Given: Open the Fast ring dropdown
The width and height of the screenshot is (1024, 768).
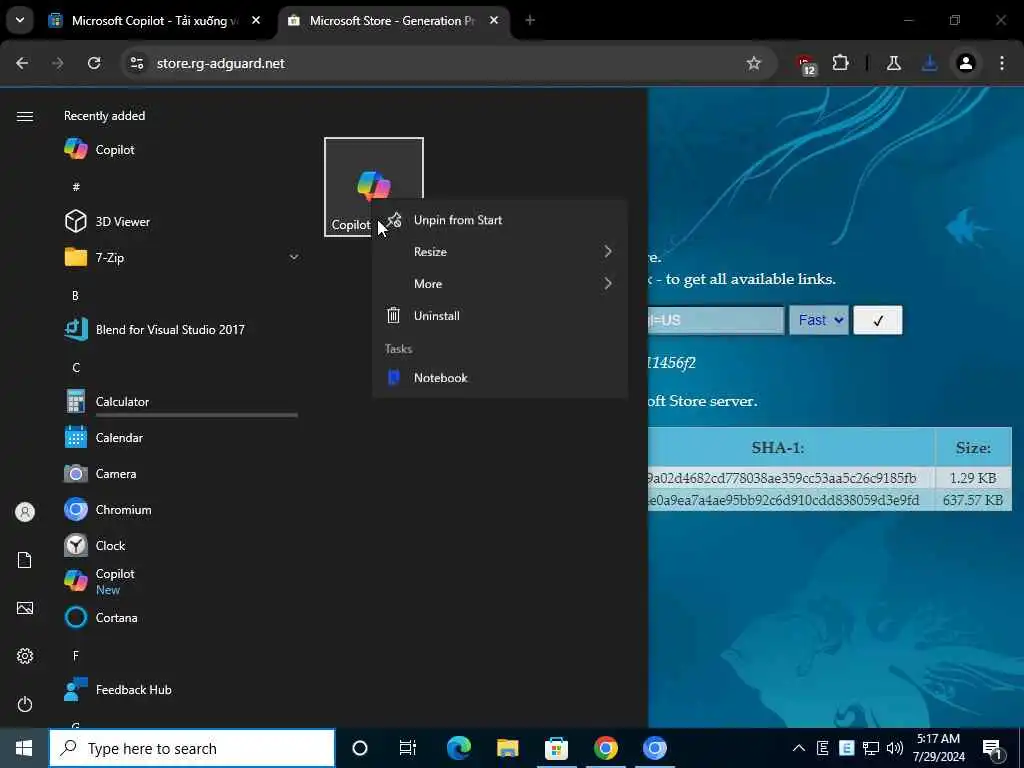Looking at the screenshot, I should click(819, 320).
